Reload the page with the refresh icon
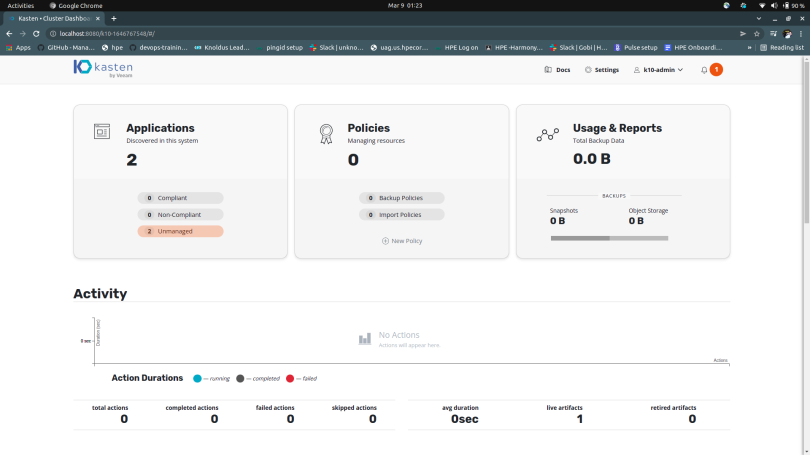 tap(36, 34)
